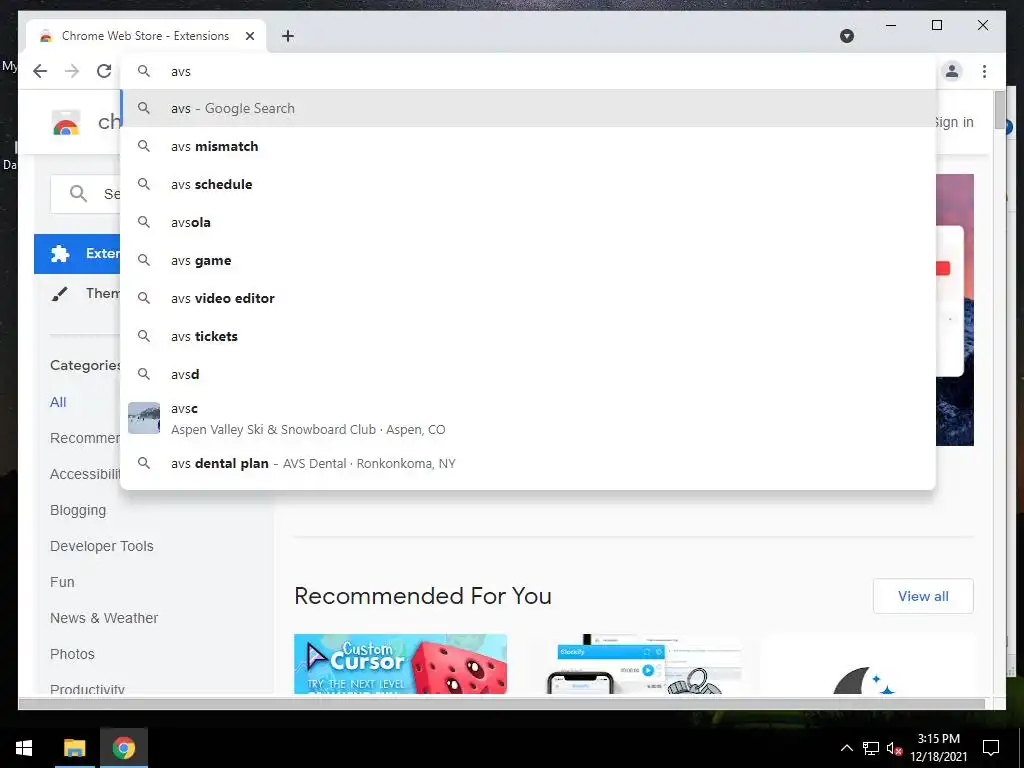Click the Chrome Web Store logo
Screen dimensions: 1024x768
click(66, 123)
